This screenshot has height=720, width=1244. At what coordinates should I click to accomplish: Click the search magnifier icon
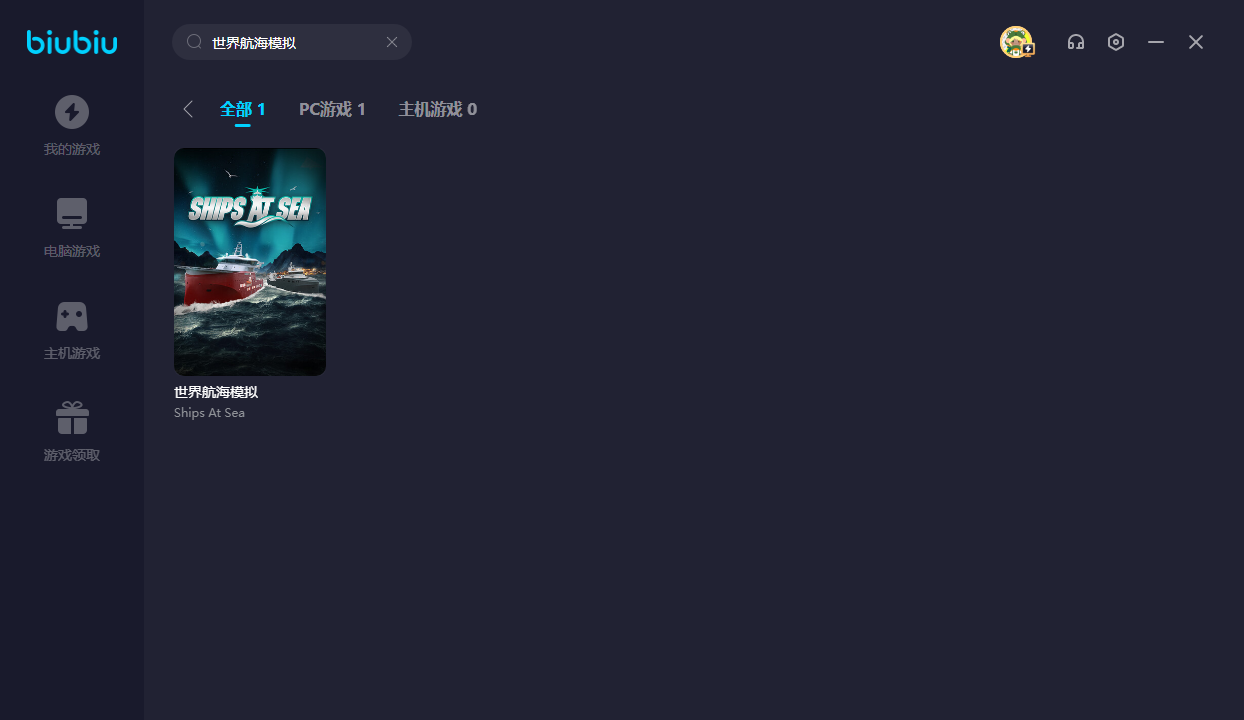tap(195, 42)
